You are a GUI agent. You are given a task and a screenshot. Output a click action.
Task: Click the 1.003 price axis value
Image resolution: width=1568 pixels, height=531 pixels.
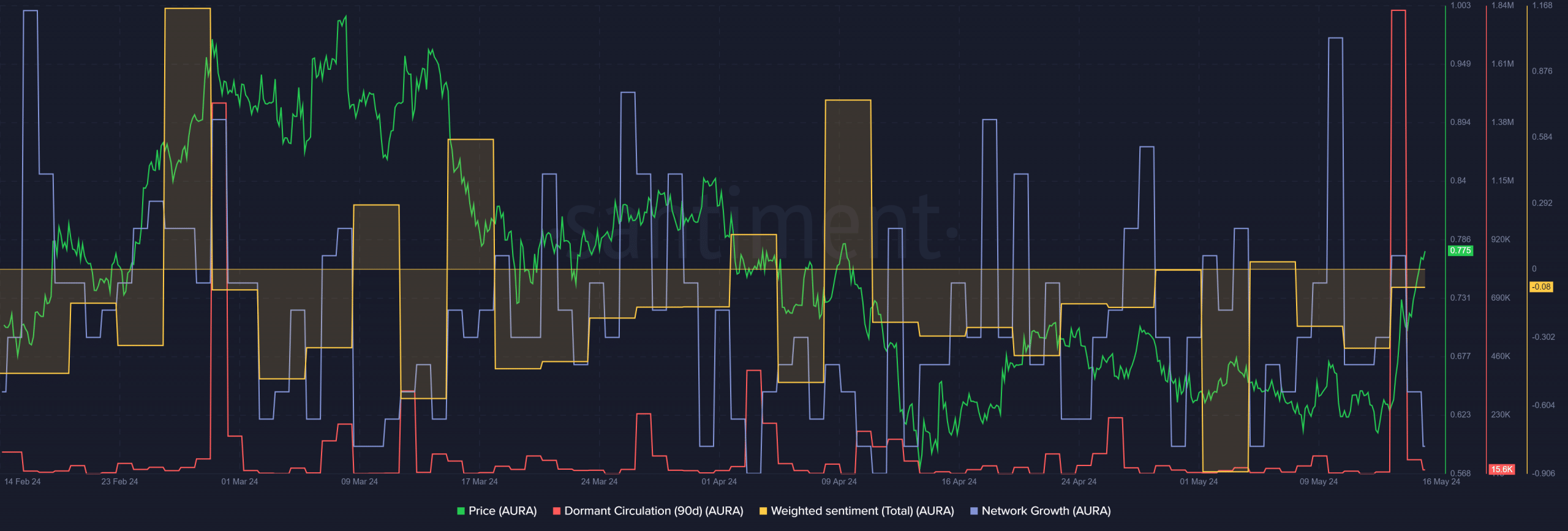[1460, 6]
